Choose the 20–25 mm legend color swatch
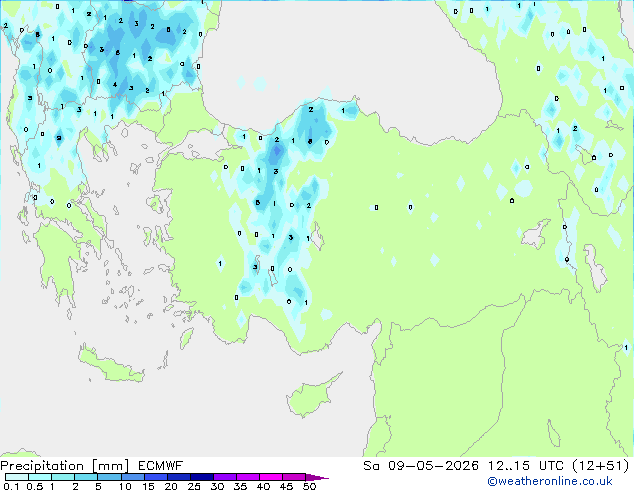The width and height of the screenshot is (634, 490). [178, 477]
